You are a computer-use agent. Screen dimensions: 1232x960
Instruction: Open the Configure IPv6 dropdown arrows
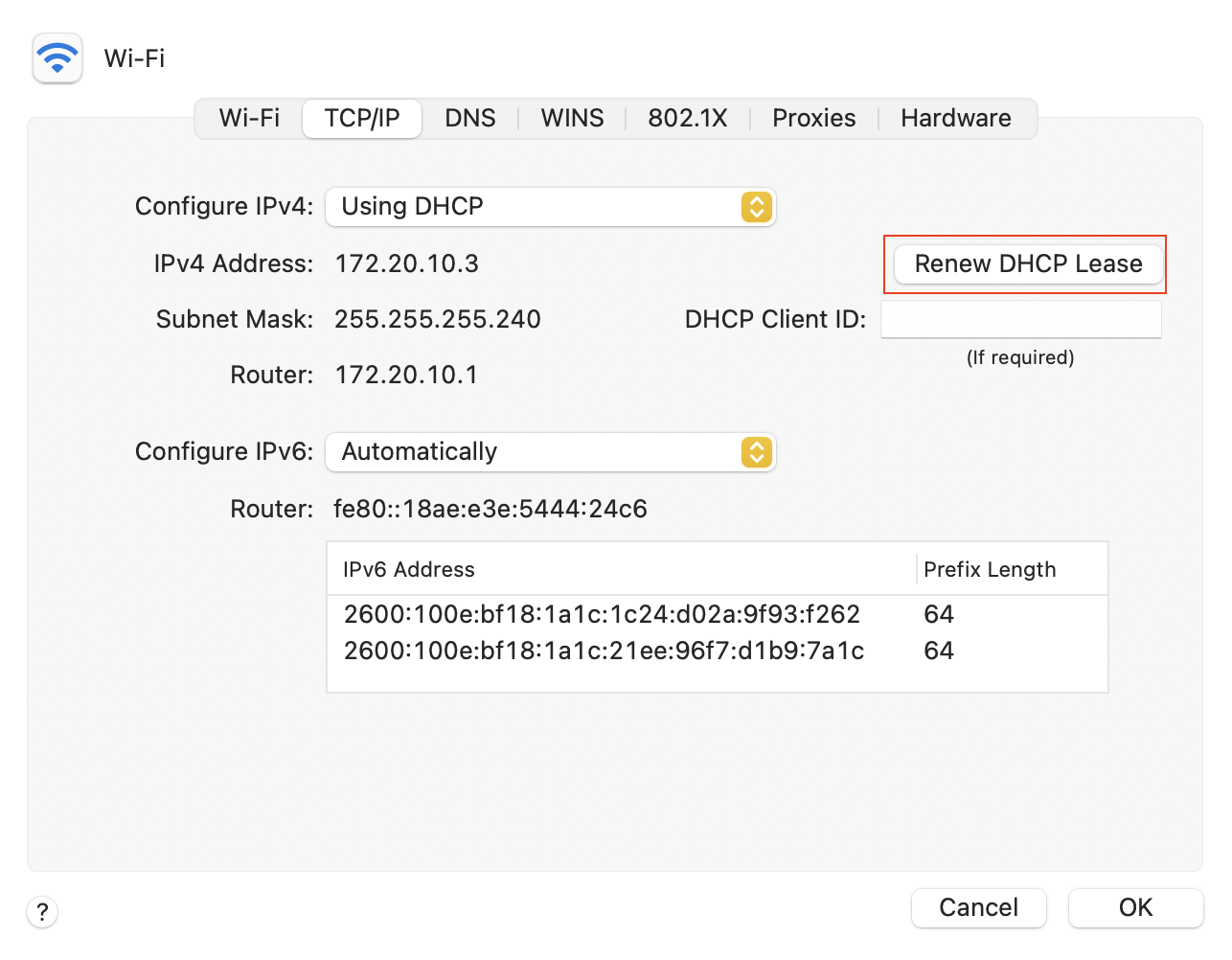click(757, 452)
